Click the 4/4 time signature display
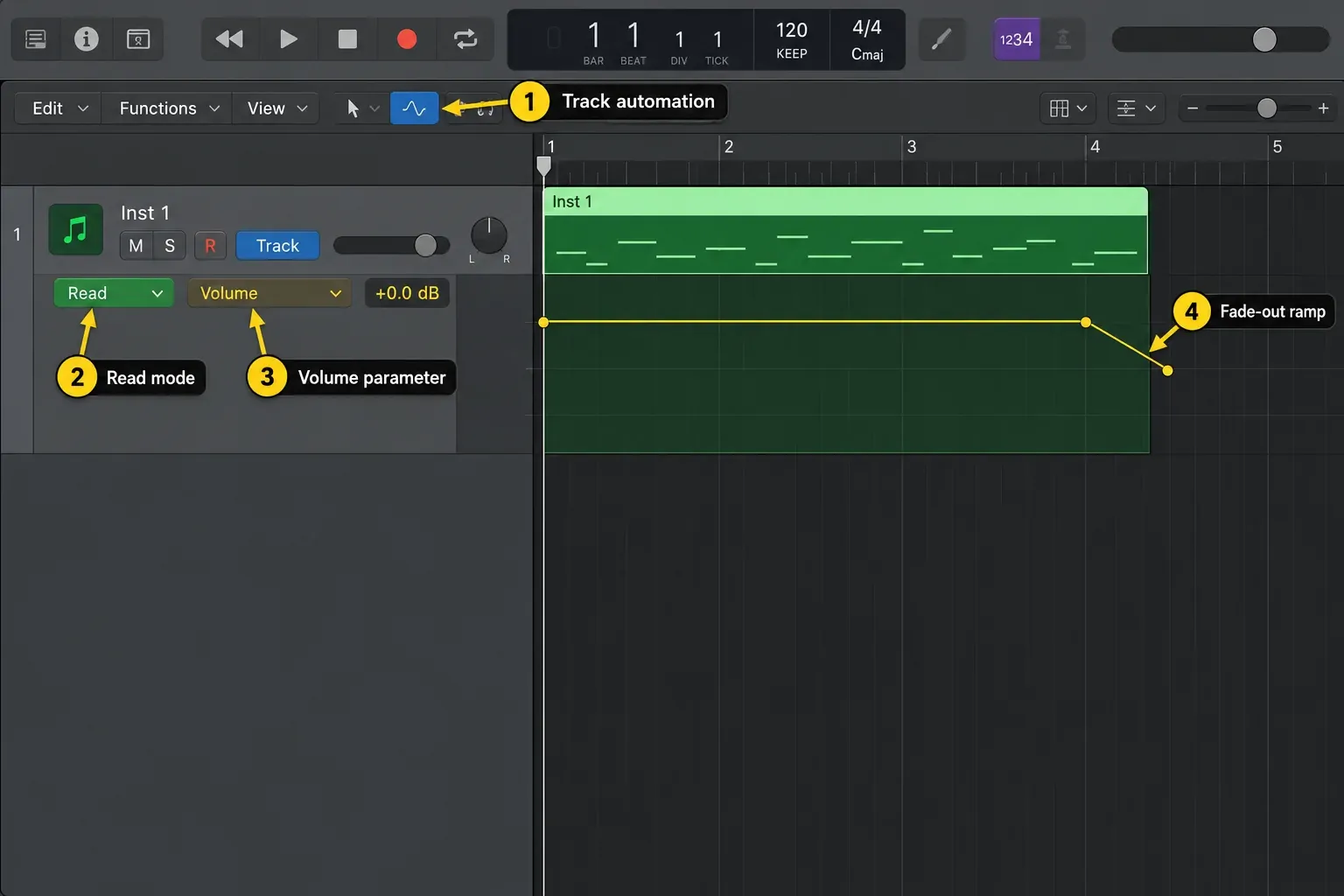This screenshot has height=896, width=1344. [x=867, y=28]
